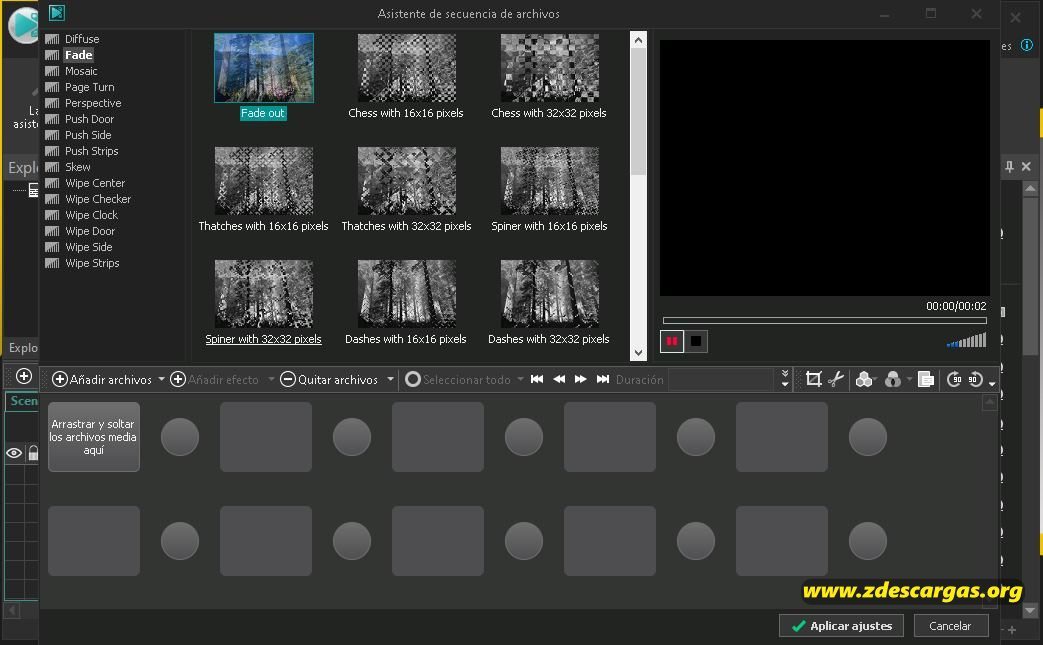This screenshot has height=645, width=1043.
Task: Click Añadir archivos button
Action: 102,380
